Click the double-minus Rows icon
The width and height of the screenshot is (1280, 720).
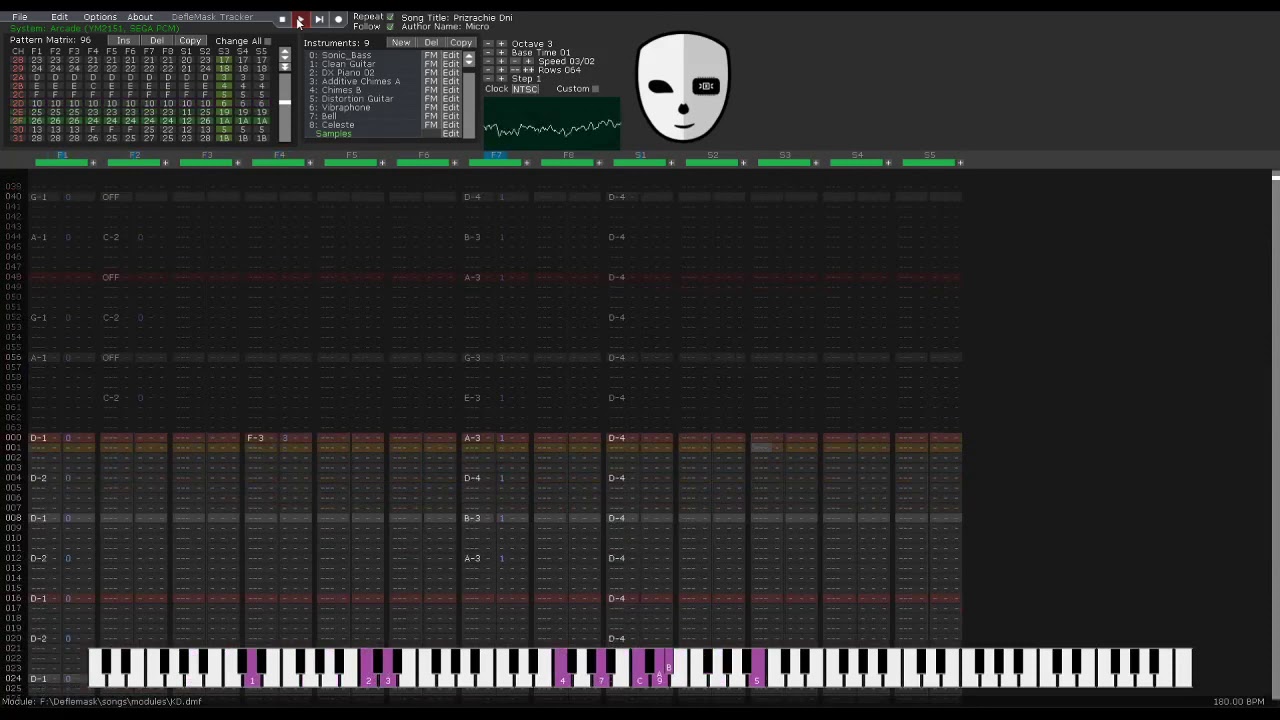pos(515,70)
